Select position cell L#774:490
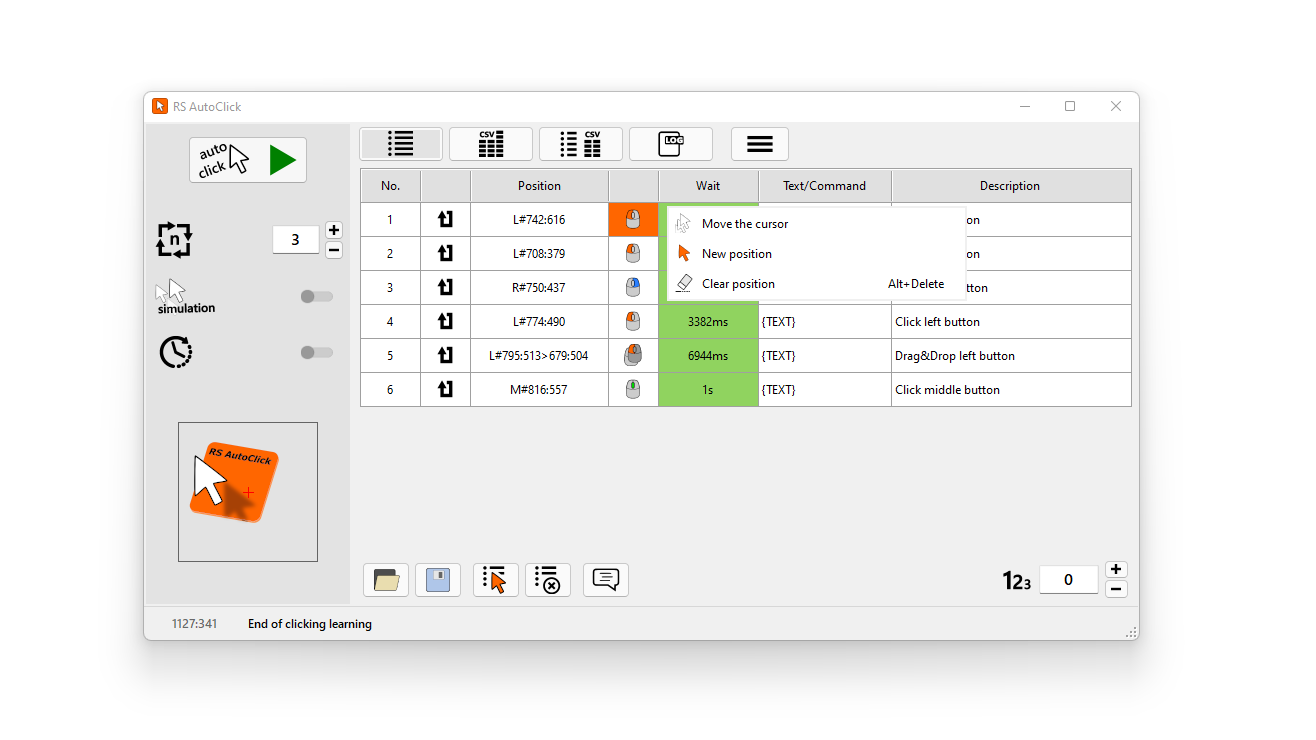Viewport: 1316px width, 740px height. [539, 322]
